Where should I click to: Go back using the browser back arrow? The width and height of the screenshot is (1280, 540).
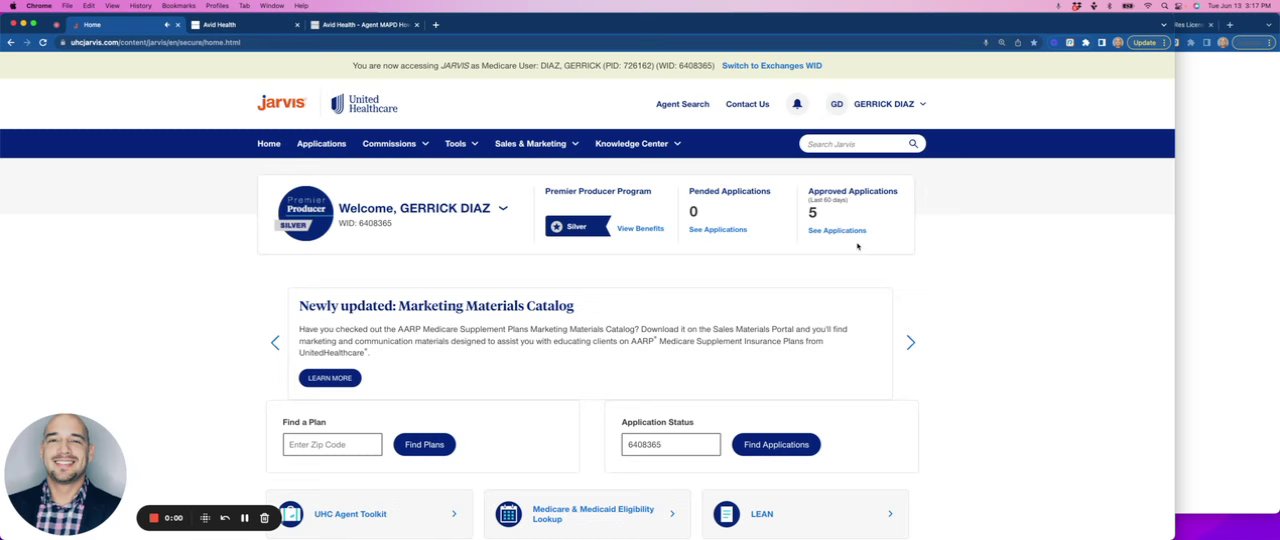(10, 43)
